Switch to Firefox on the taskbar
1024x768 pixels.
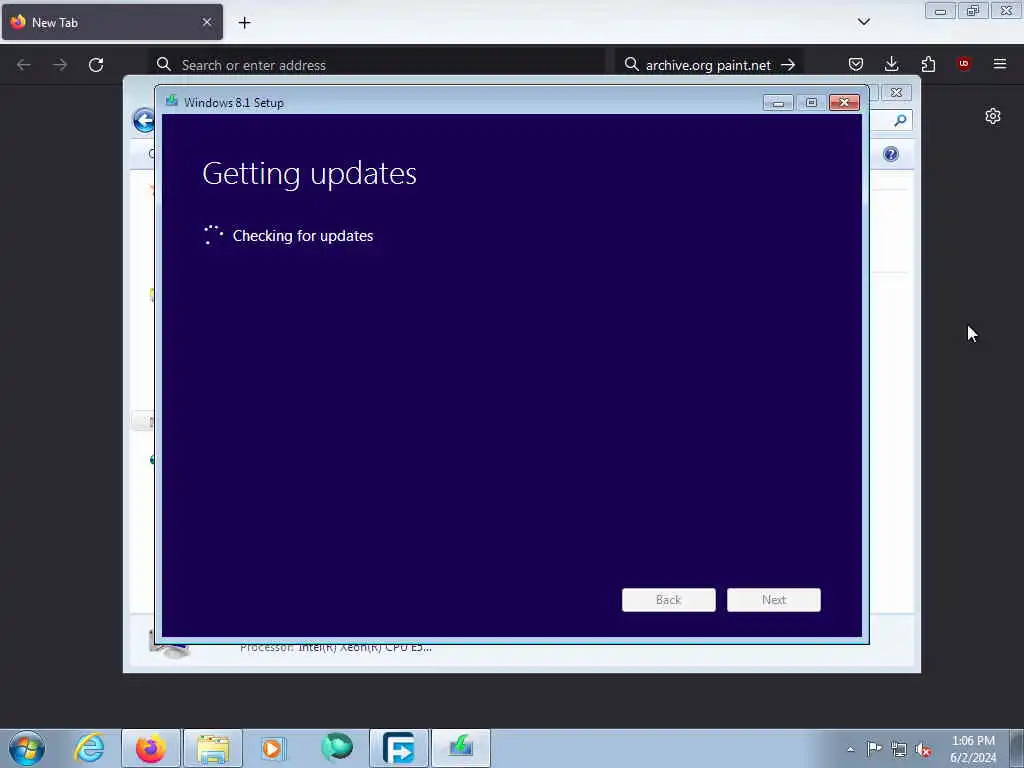pyautogui.click(x=151, y=748)
